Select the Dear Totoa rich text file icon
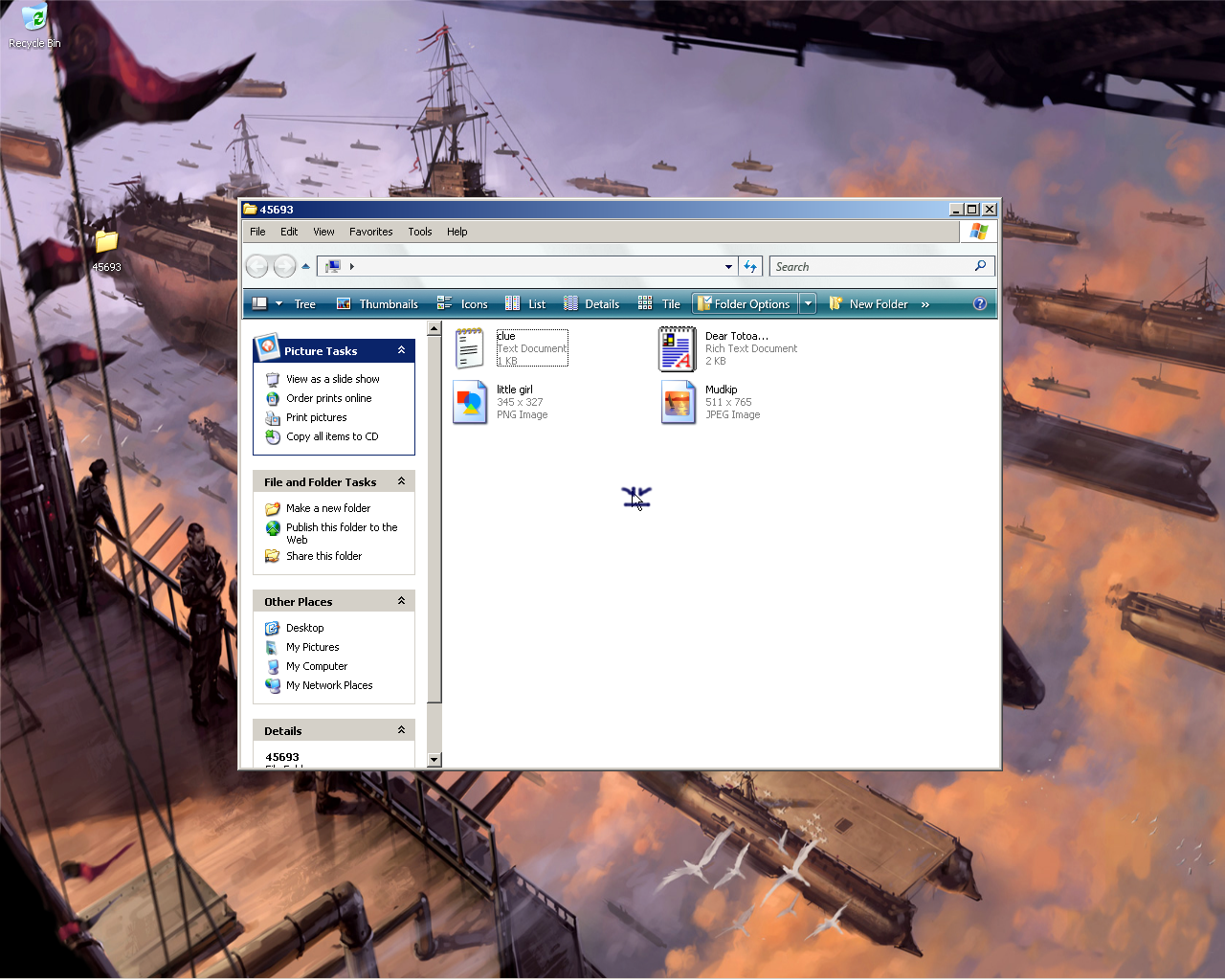Viewport: 1225px width, 980px height. pos(677,348)
